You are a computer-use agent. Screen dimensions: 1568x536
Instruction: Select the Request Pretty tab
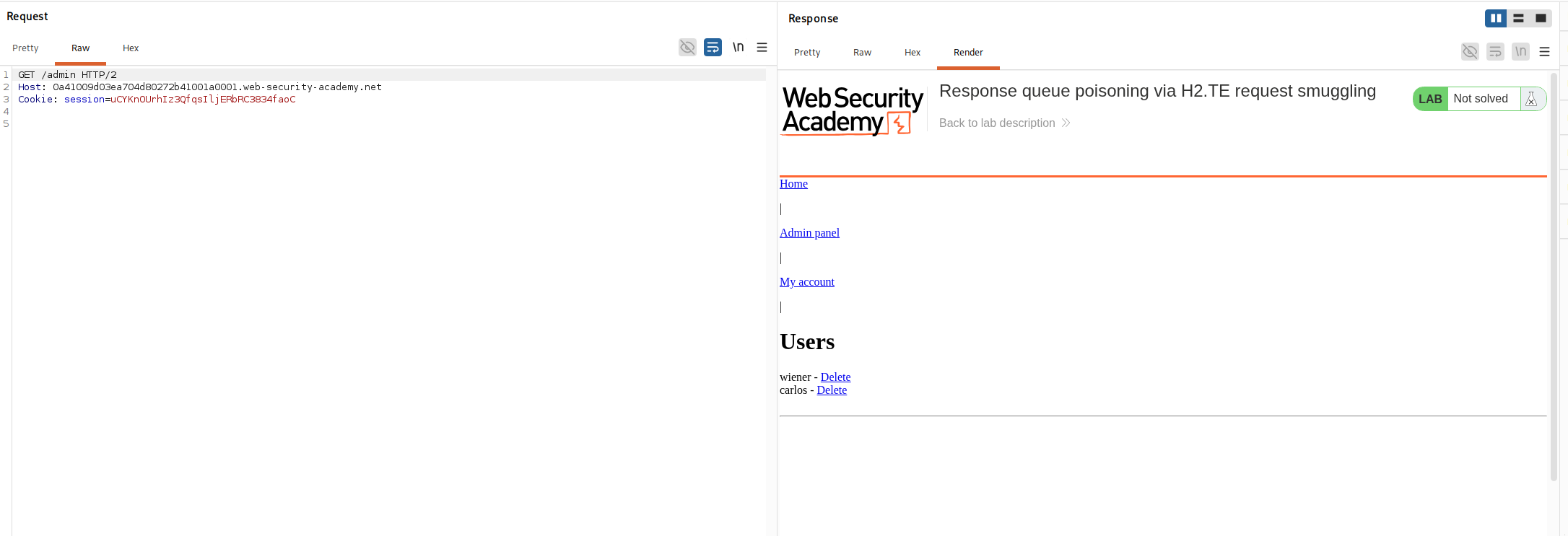click(25, 48)
